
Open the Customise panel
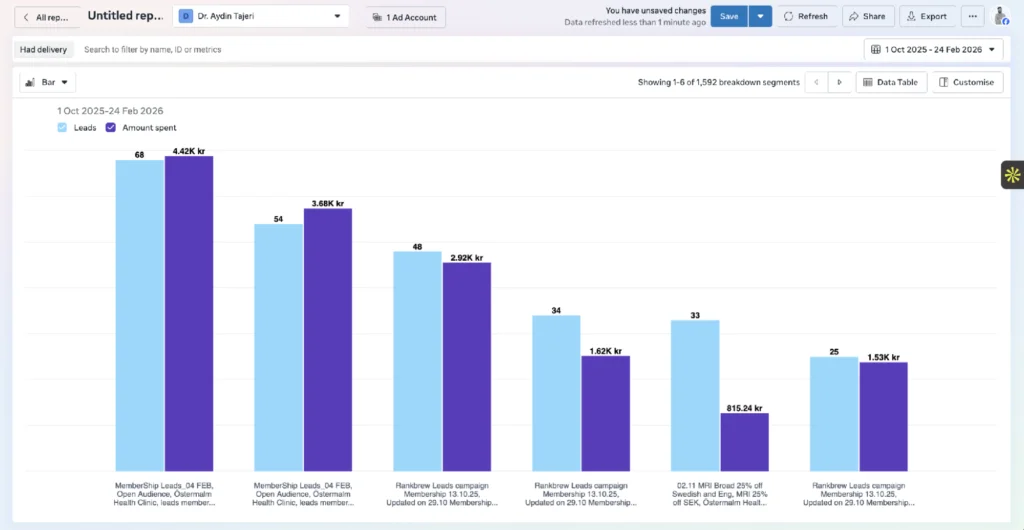[x=967, y=82]
